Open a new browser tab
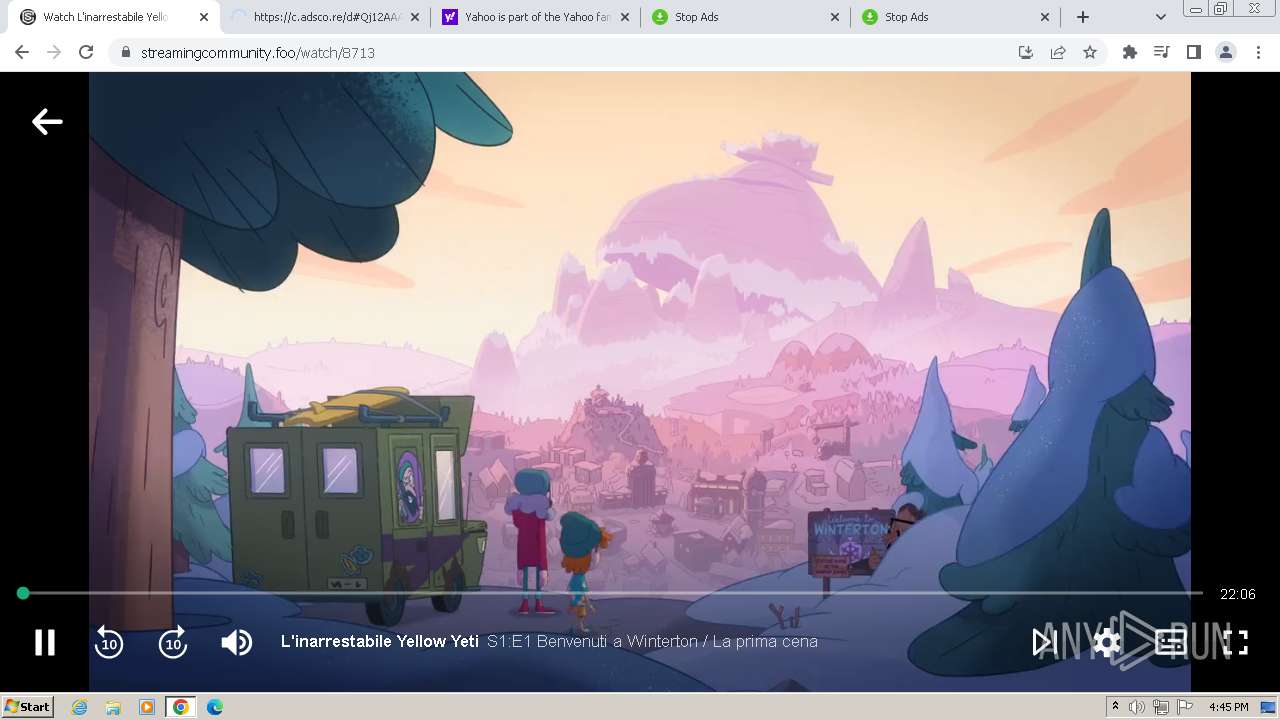1280x720 pixels. coord(1083,17)
